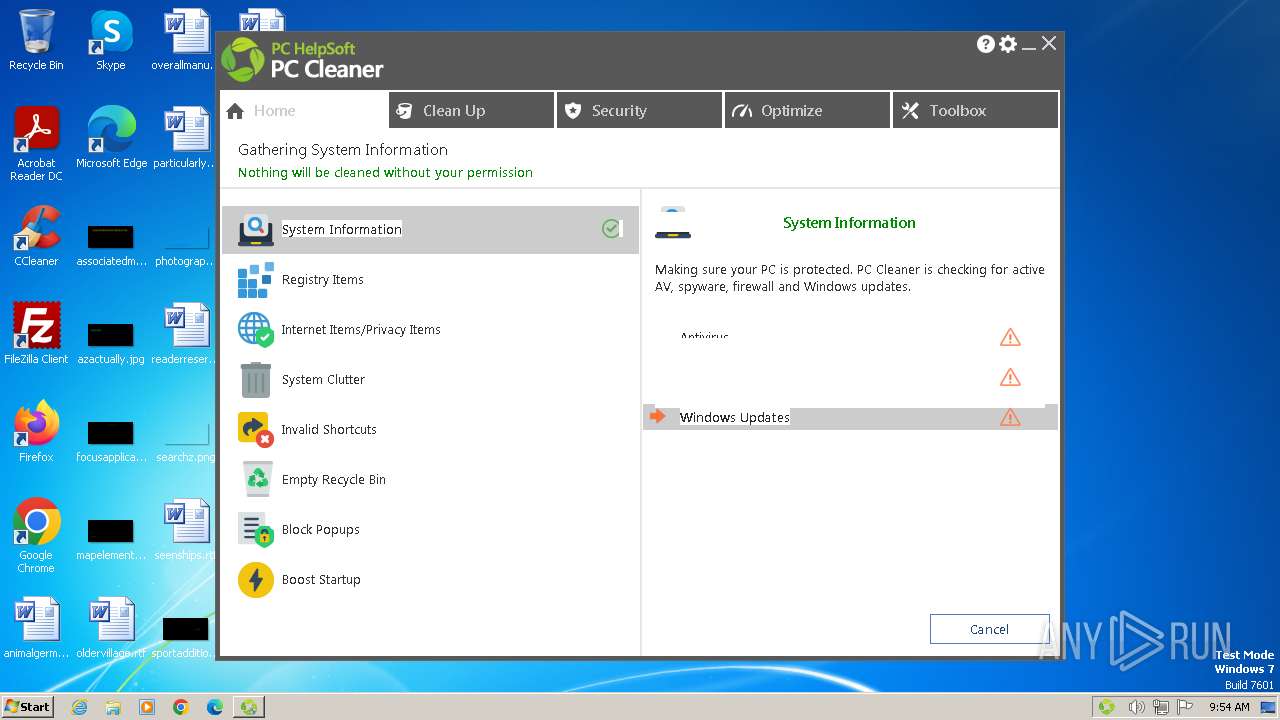Click the Internet Items globe icon

tap(256, 329)
